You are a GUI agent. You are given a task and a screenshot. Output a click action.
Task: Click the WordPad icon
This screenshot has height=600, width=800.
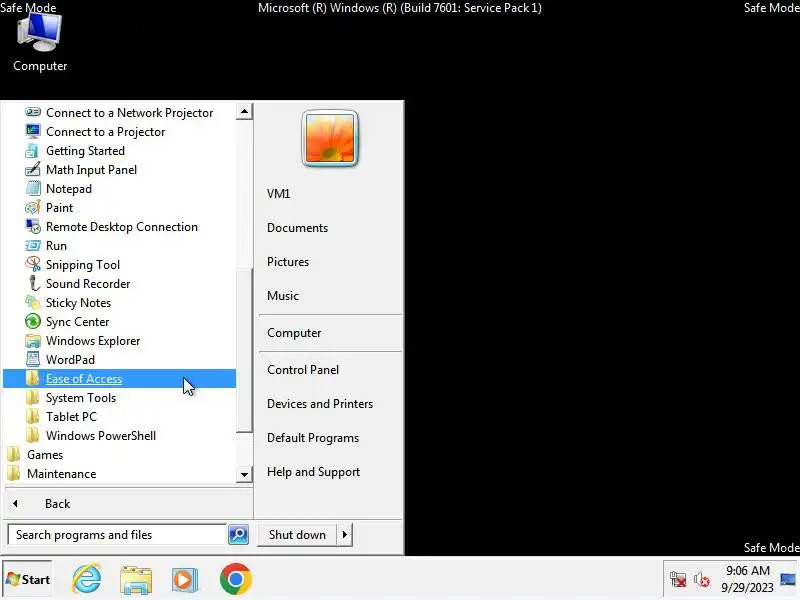(x=33, y=359)
